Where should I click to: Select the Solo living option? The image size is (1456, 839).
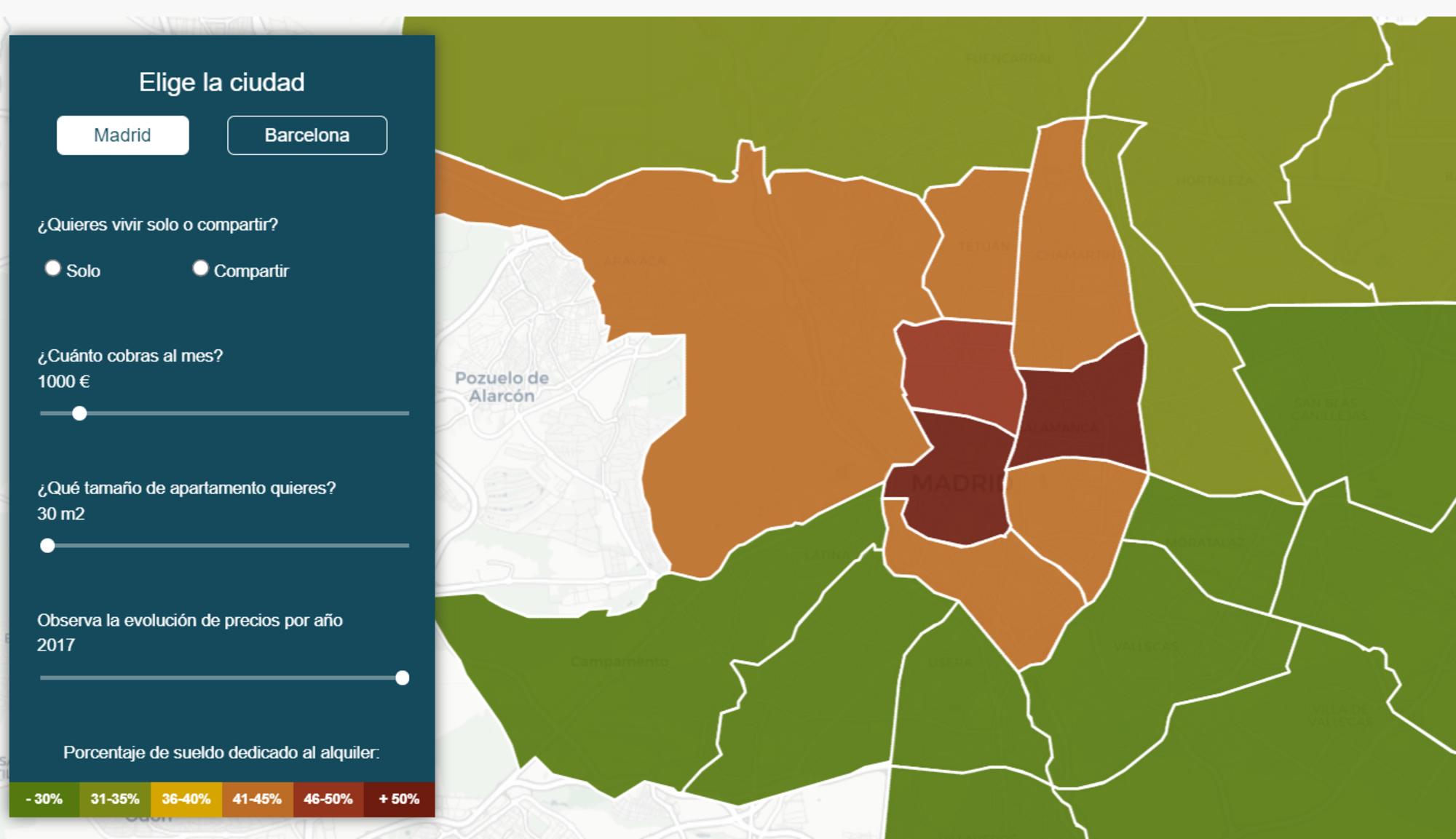[x=53, y=268]
